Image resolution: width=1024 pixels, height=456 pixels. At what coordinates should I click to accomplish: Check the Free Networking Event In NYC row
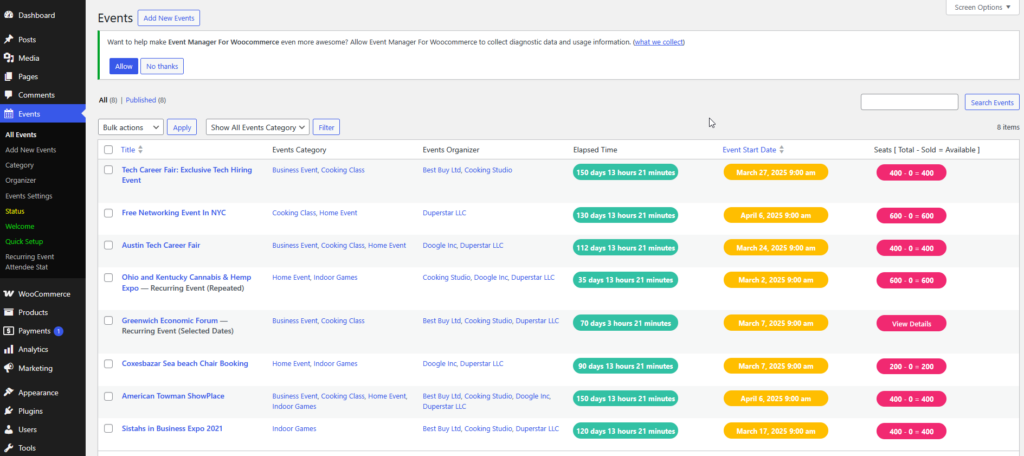[108, 213]
